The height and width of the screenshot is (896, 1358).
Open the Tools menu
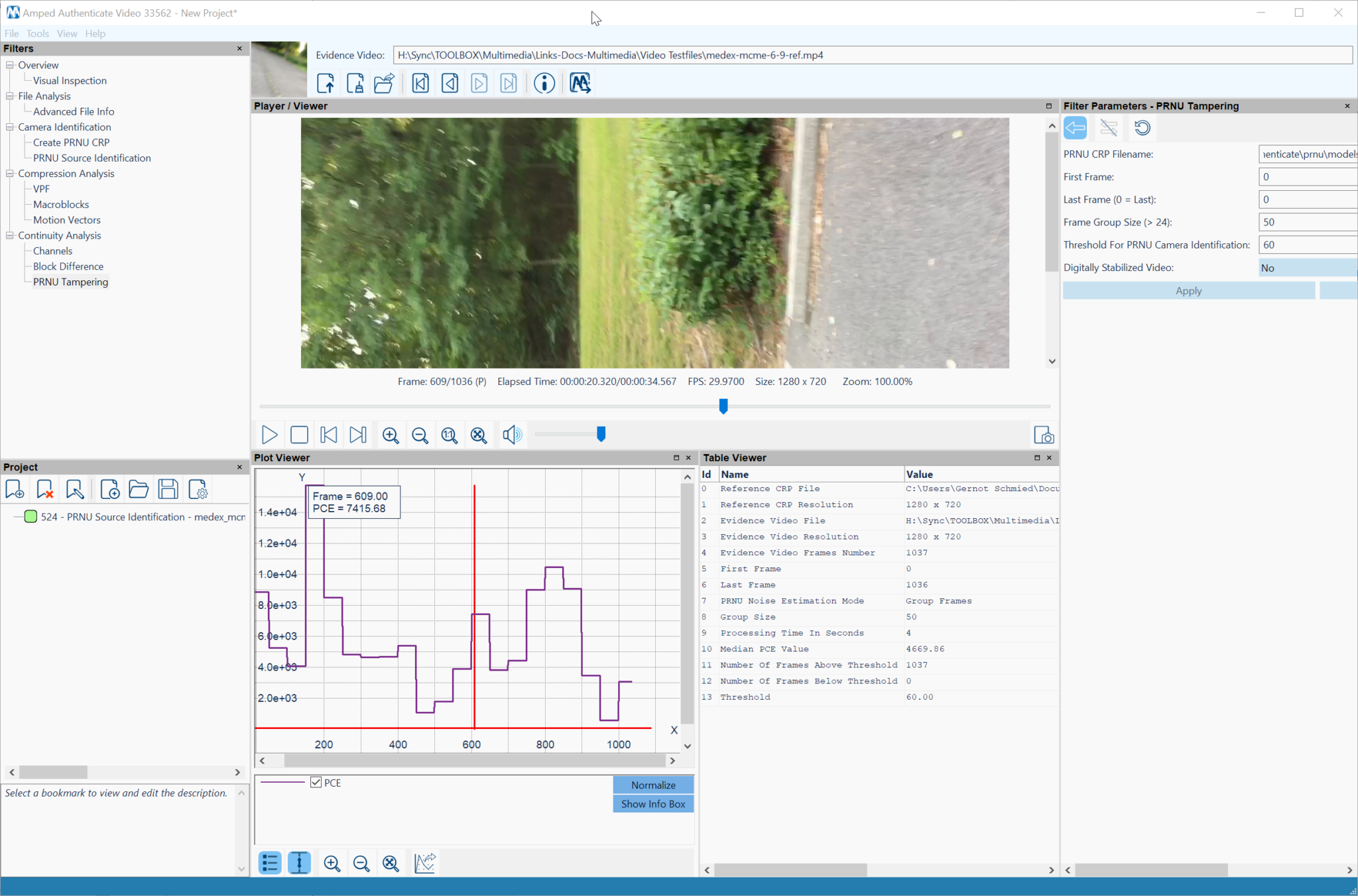coord(37,33)
